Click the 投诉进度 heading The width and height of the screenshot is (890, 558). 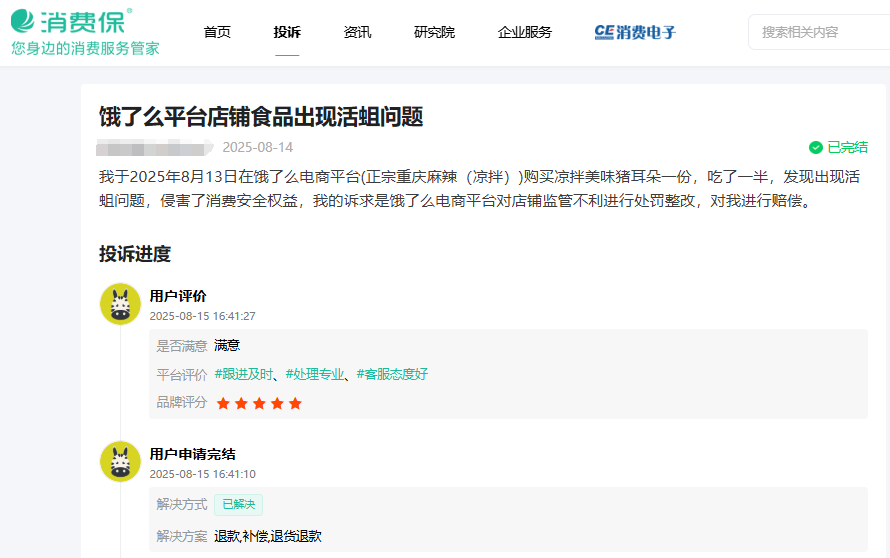135,254
